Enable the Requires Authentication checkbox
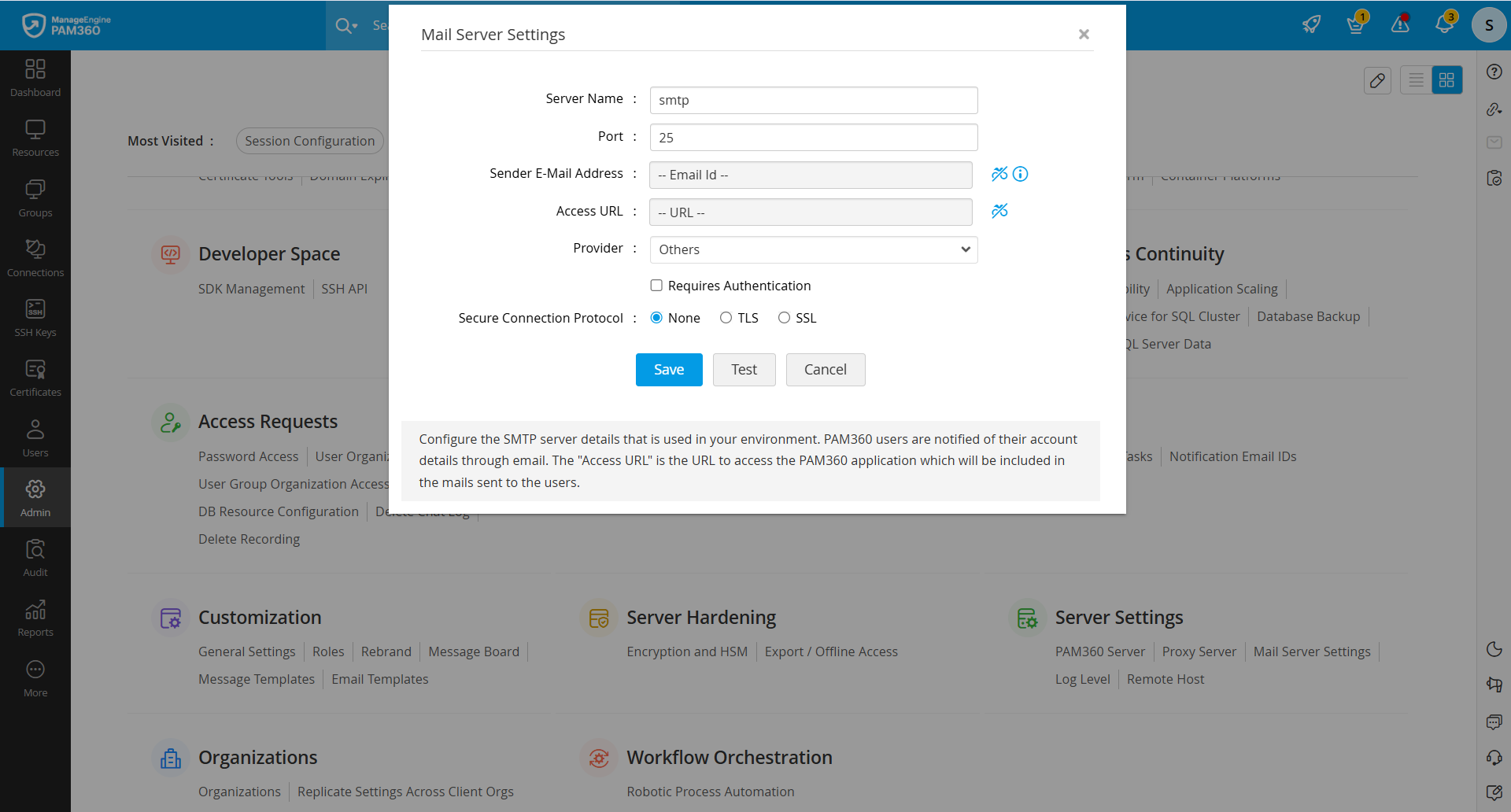Viewport: 1511px width, 812px height. pos(657,286)
